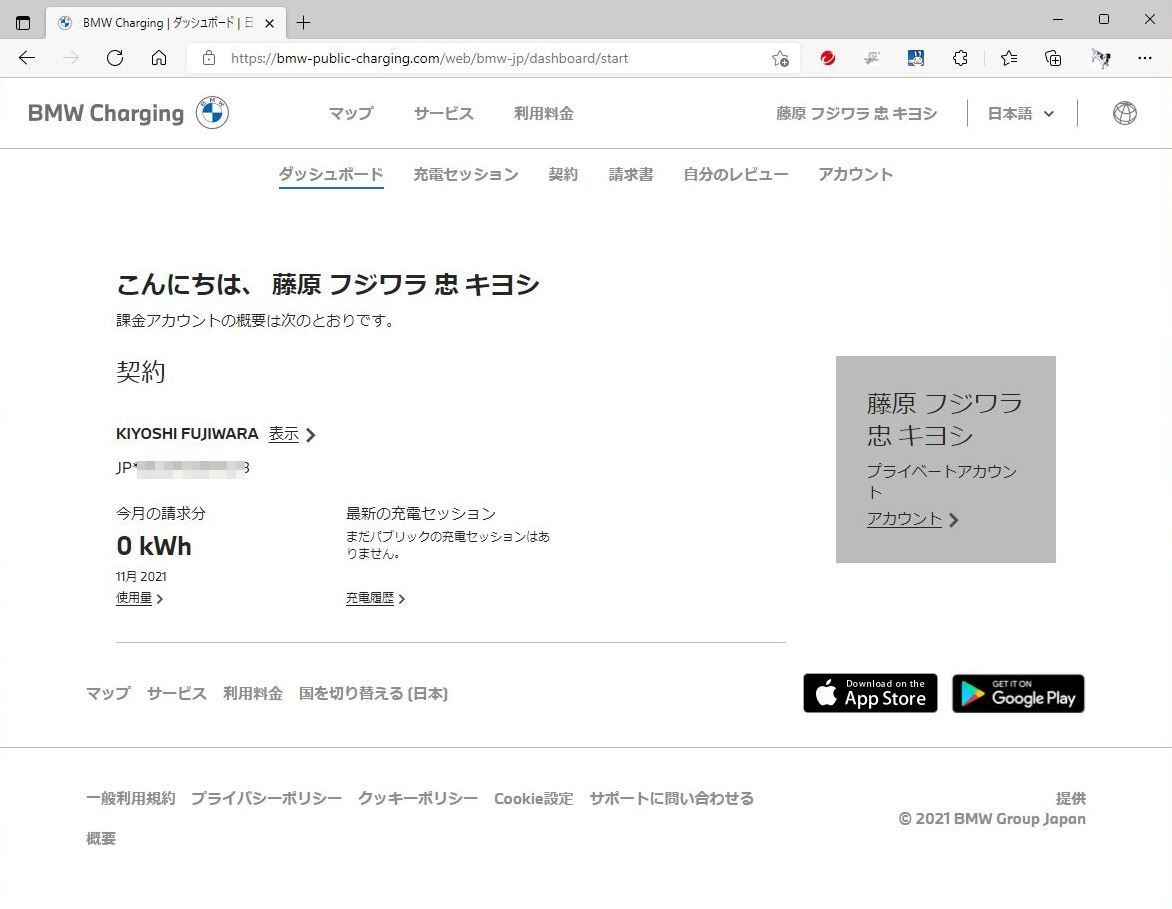This screenshot has width=1172, height=909.
Task: Click the user name in header
Action: [x=857, y=114]
